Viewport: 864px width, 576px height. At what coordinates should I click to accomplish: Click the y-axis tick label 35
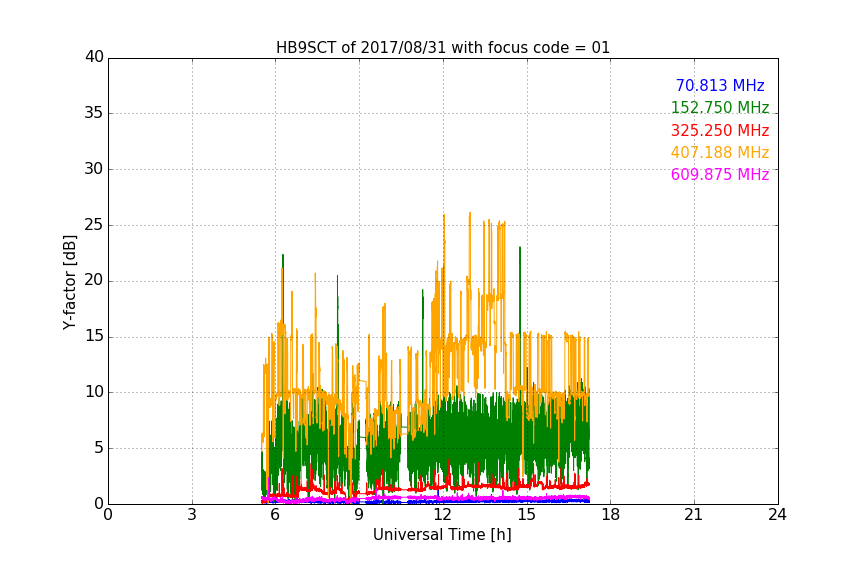point(94,113)
